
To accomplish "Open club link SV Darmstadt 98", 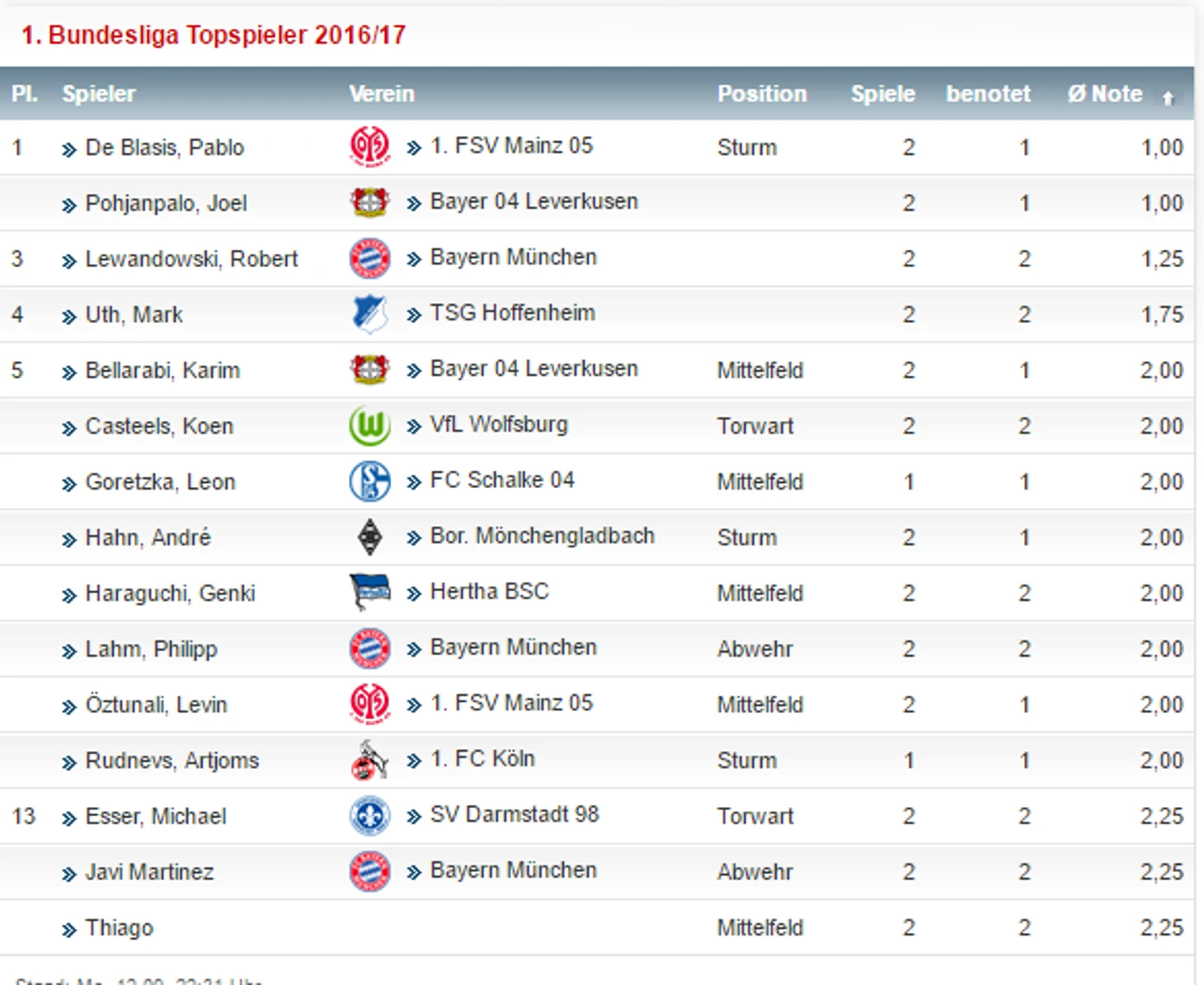I will coord(515,814).
